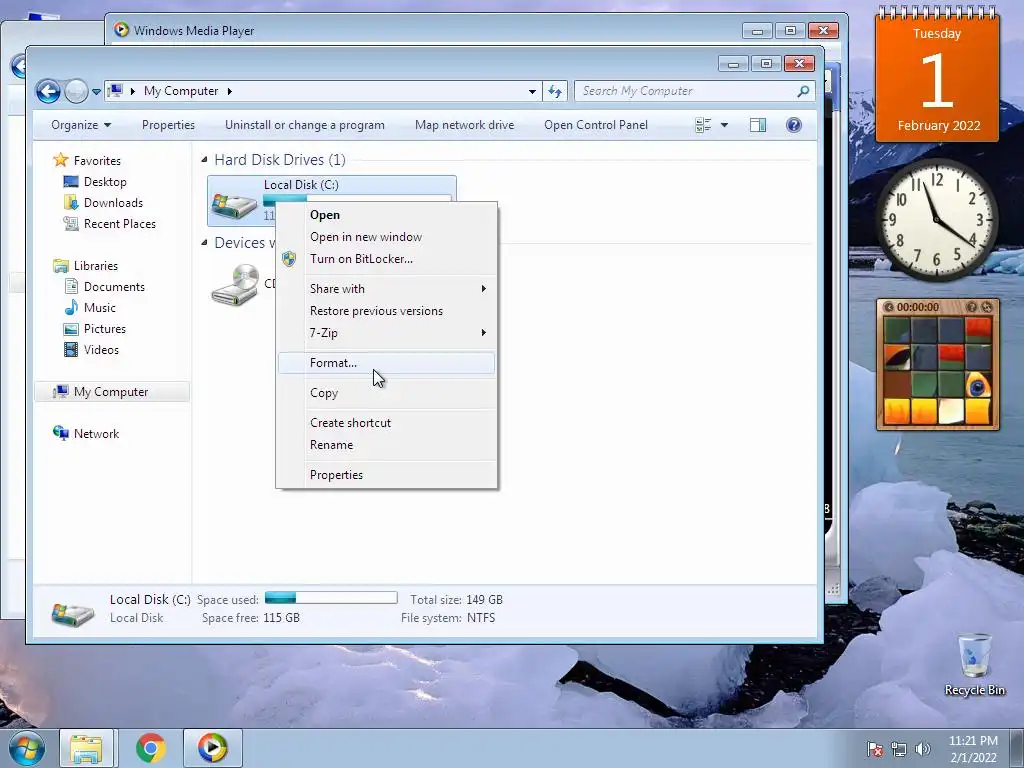
Task: Click the network tray icon
Action: tap(899, 749)
